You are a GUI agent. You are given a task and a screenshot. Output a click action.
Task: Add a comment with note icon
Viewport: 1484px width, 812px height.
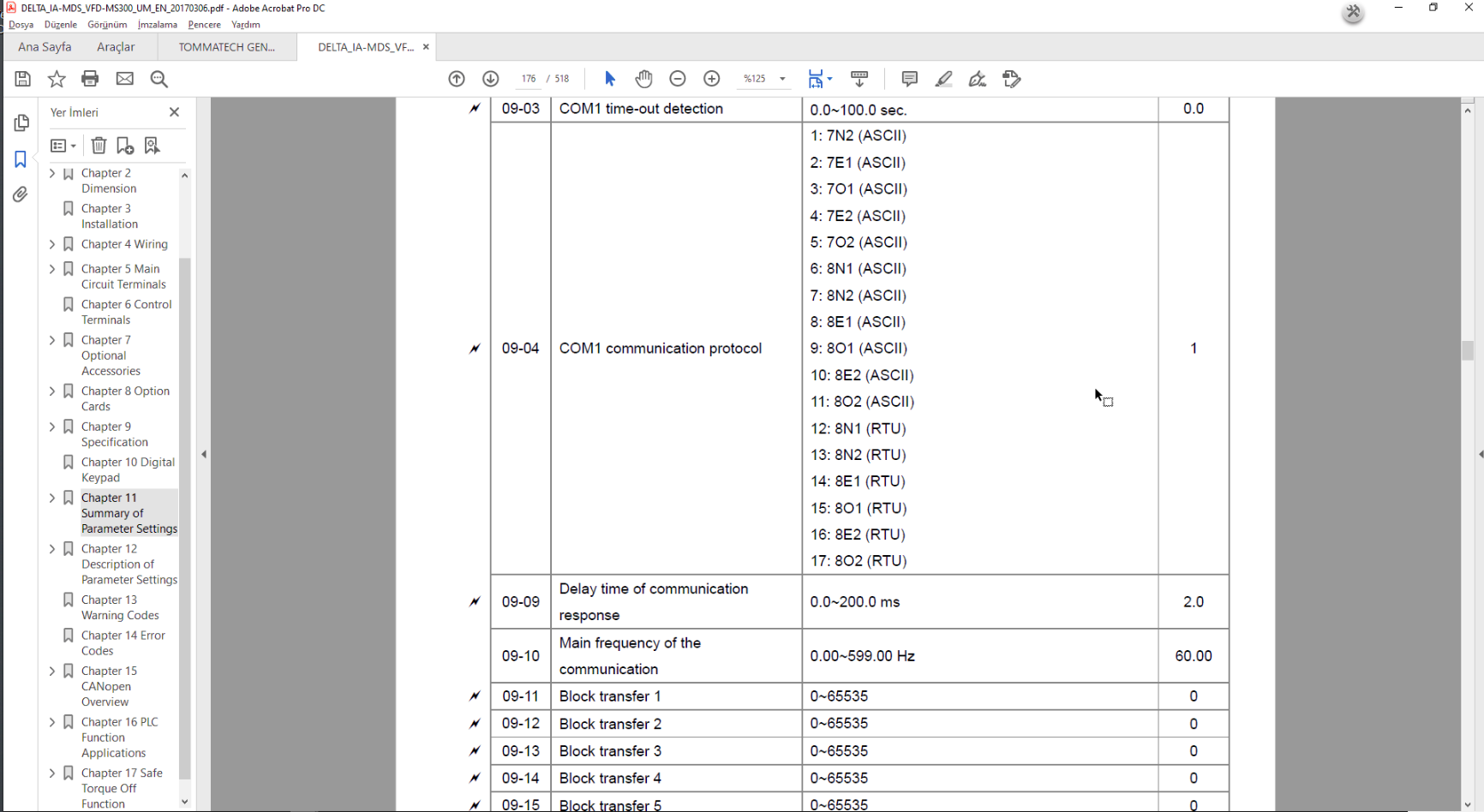[x=909, y=79]
